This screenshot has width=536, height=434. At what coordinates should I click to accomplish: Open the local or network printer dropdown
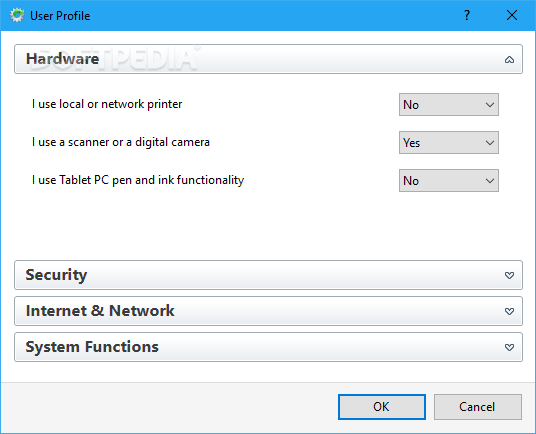448,105
